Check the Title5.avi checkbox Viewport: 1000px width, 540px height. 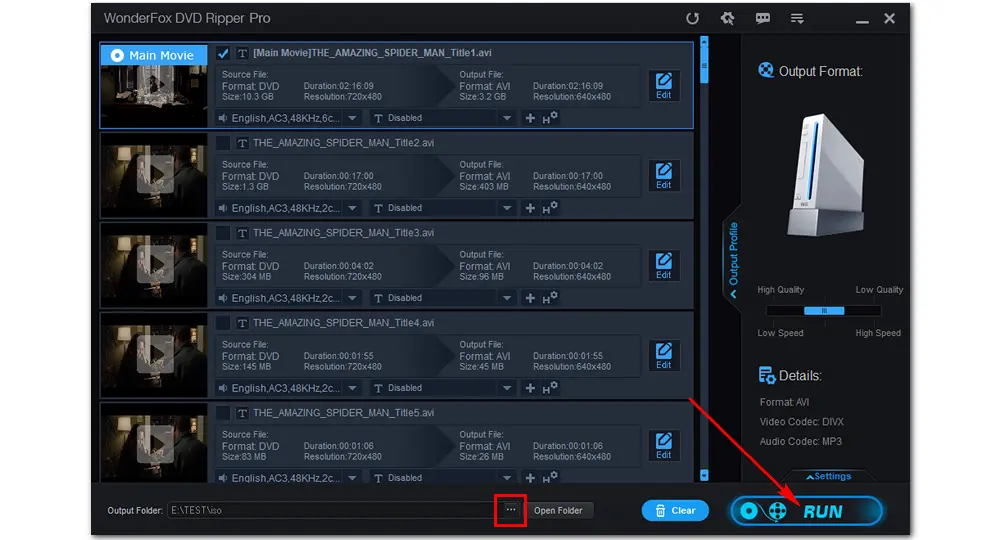click(x=223, y=412)
